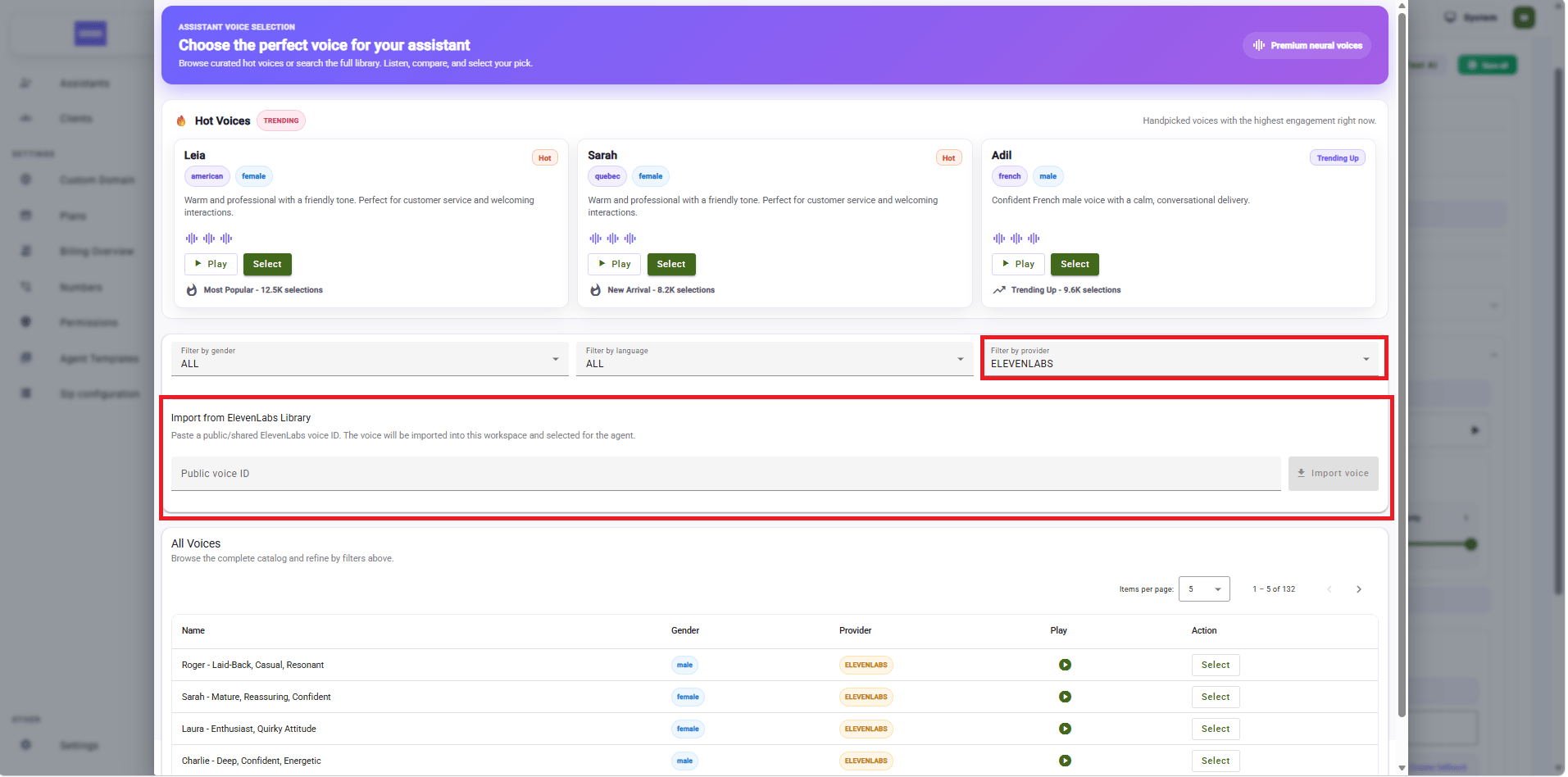1568x777 pixels.
Task: Click the New Arrival flame icon under Sarah
Action: (x=596, y=290)
